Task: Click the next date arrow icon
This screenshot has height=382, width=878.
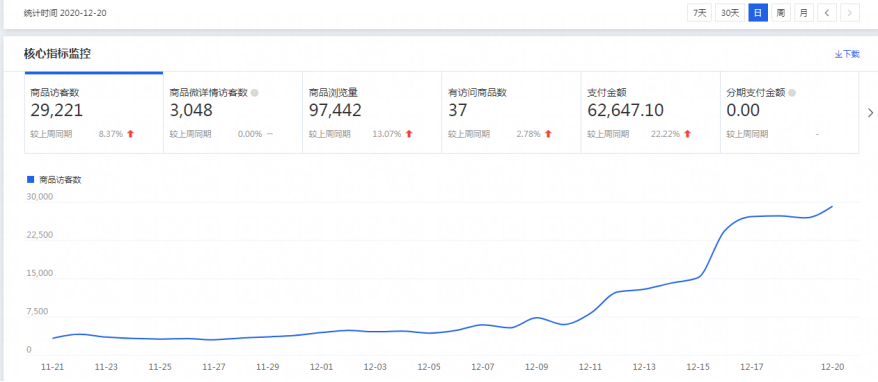Action: (x=850, y=13)
